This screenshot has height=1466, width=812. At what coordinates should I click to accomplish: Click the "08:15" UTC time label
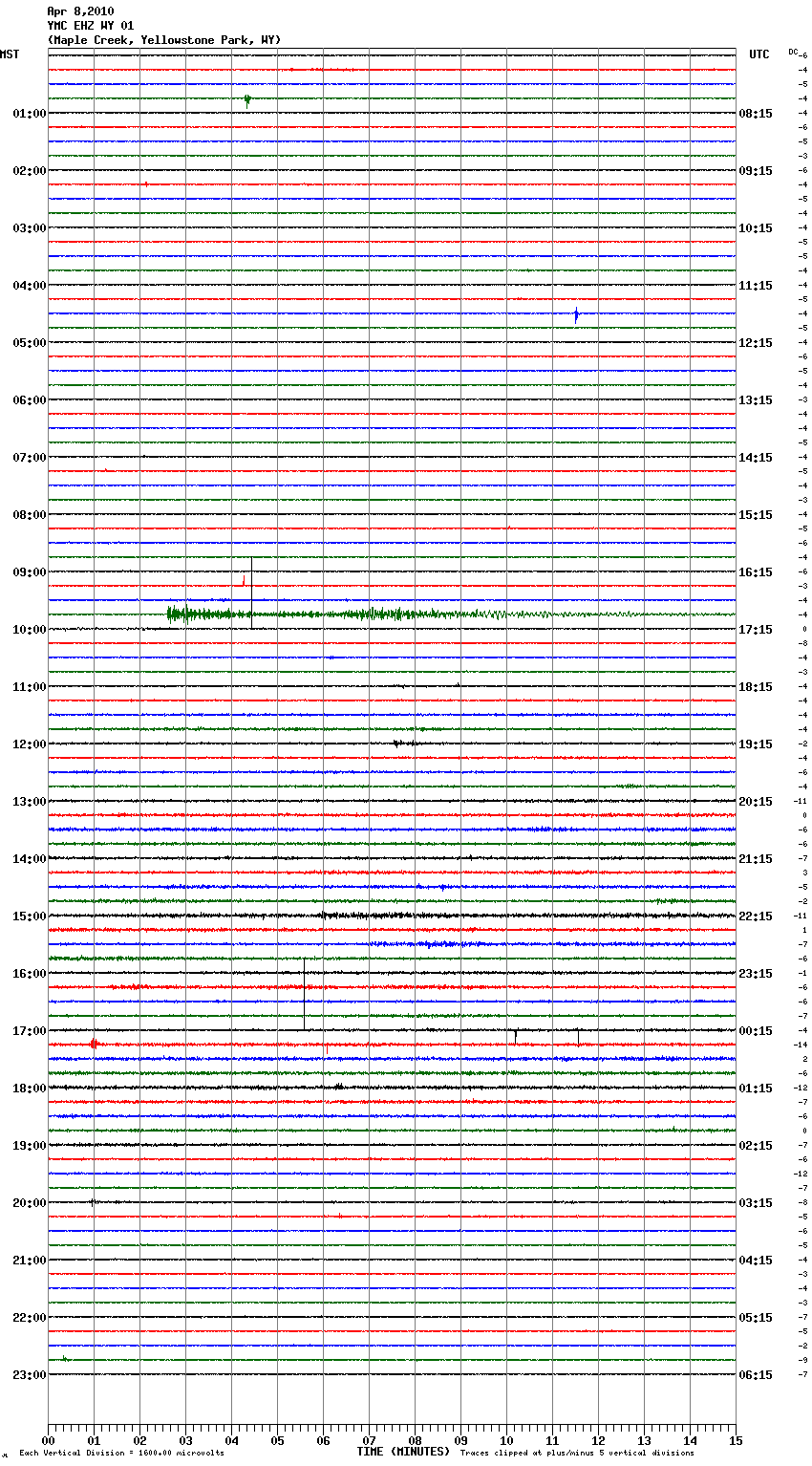point(756,114)
